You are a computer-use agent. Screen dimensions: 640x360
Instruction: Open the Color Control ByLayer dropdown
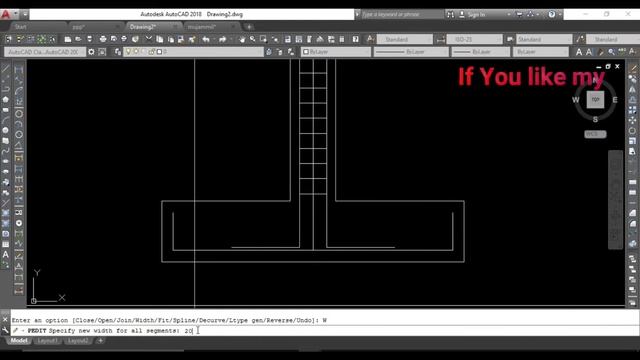(x=336, y=52)
